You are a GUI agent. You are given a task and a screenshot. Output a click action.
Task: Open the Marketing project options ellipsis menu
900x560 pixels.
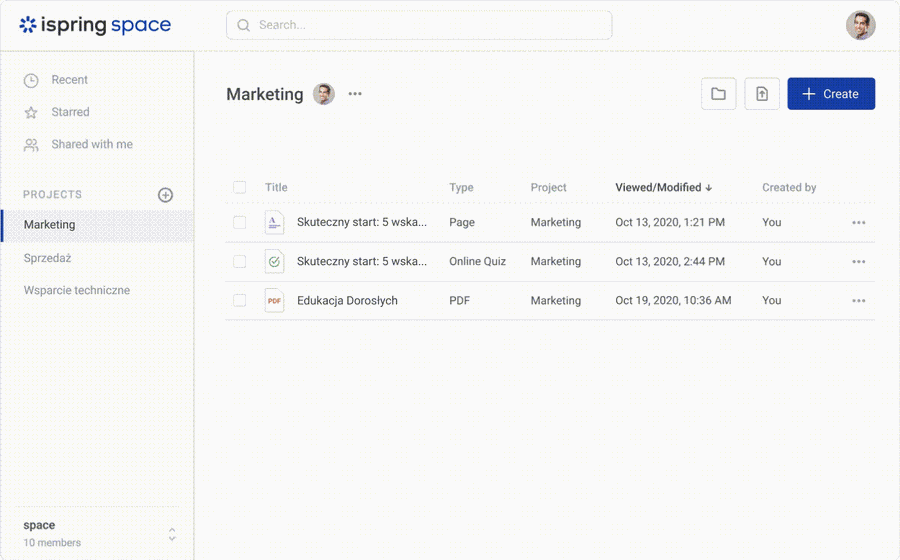(x=355, y=94)
